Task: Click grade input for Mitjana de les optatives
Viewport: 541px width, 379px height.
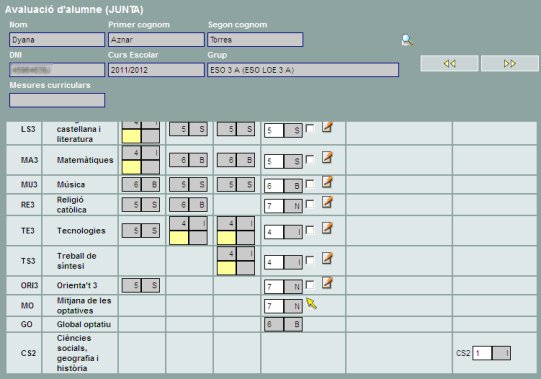Action: point(274,306)
